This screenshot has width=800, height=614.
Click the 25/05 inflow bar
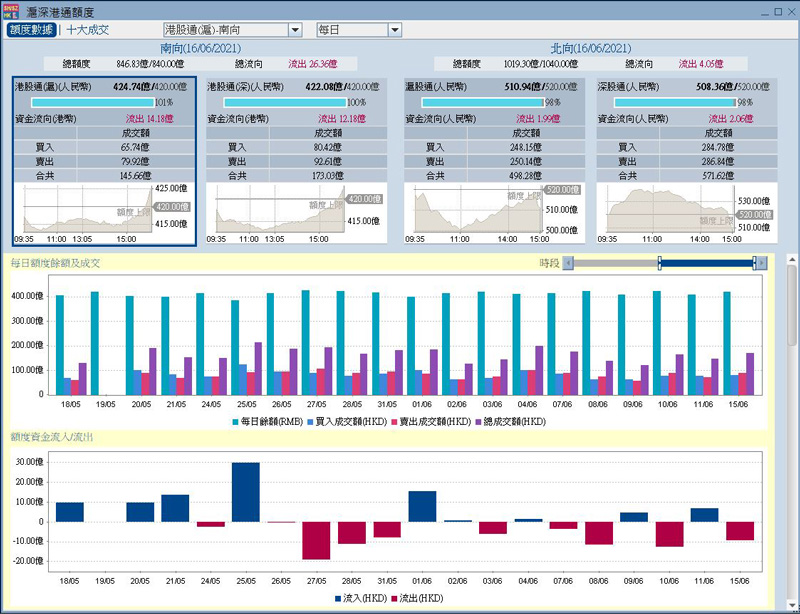(x=245, y=492)
